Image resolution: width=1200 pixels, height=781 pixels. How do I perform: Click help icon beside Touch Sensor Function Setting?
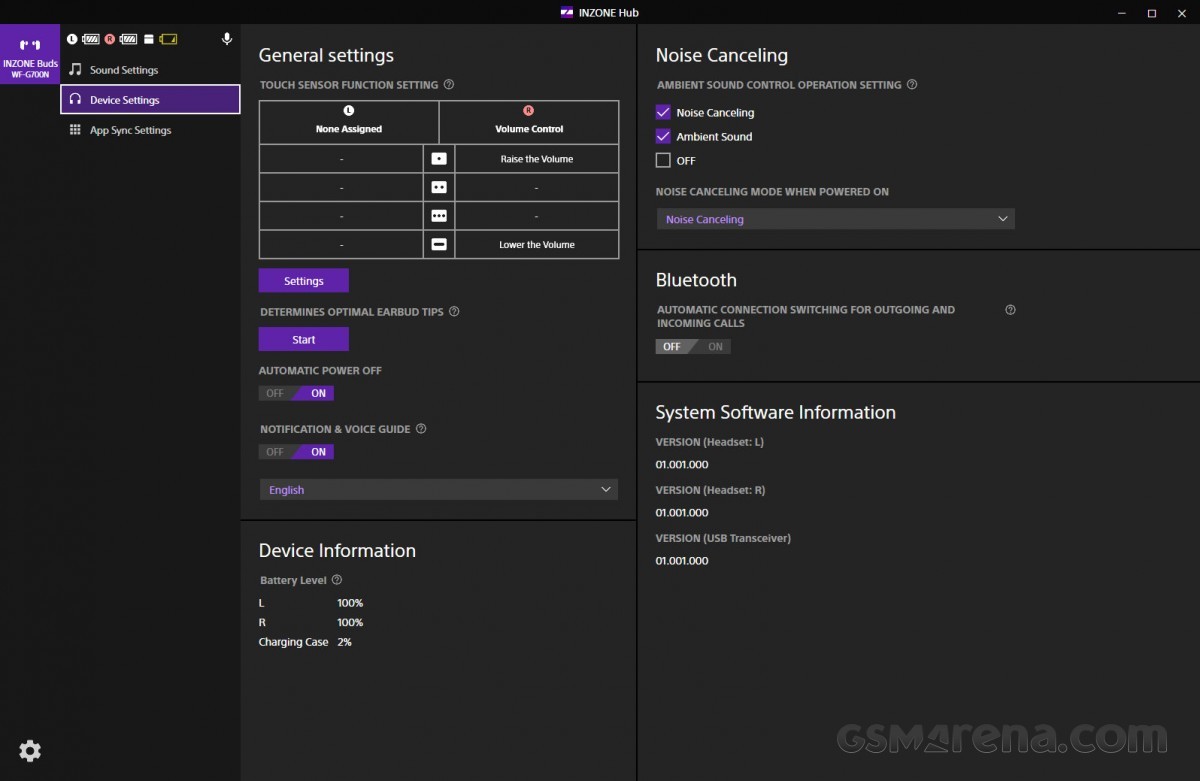[449, 85]
